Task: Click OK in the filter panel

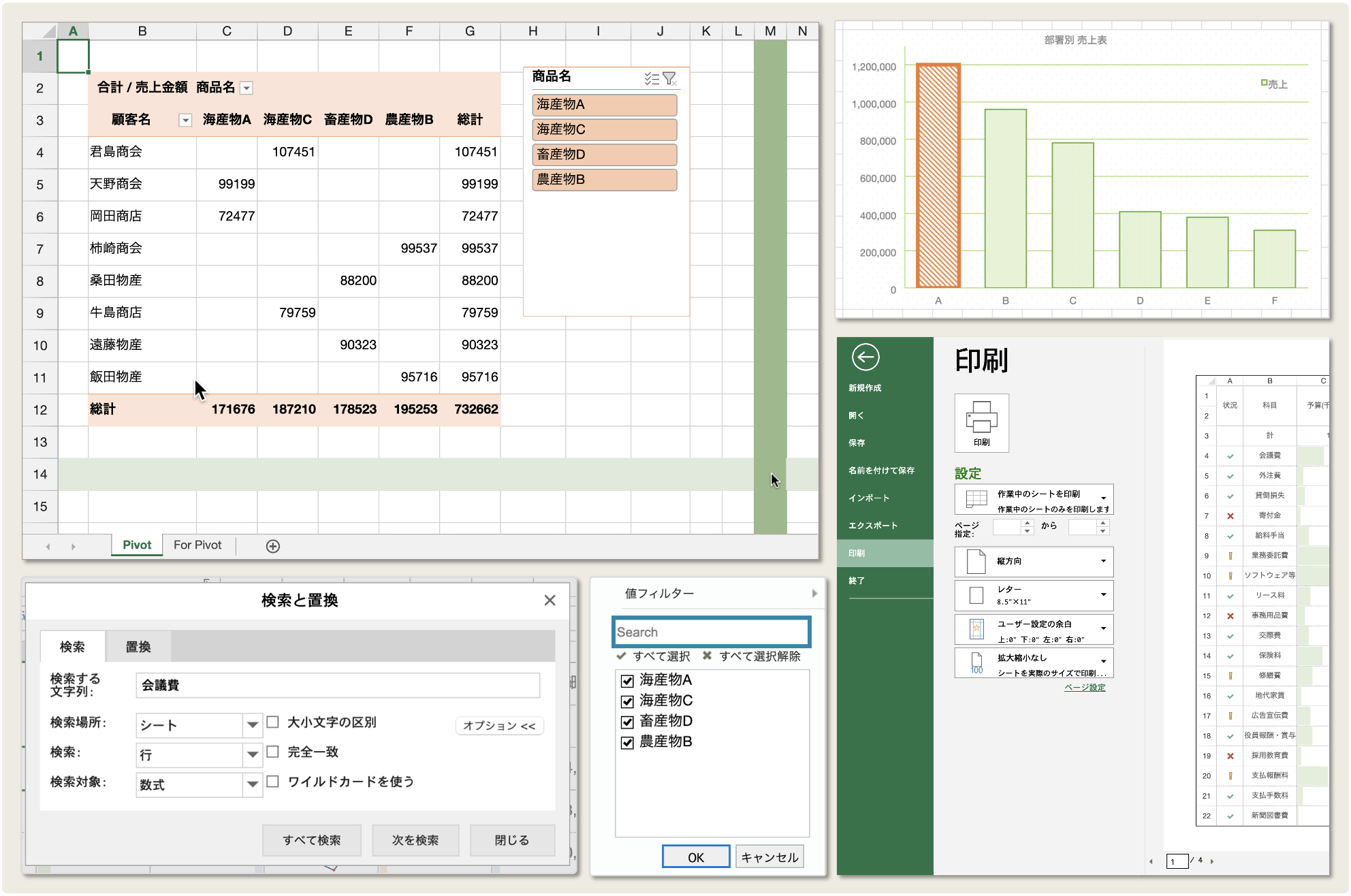Action: click(x=696, y=857)
